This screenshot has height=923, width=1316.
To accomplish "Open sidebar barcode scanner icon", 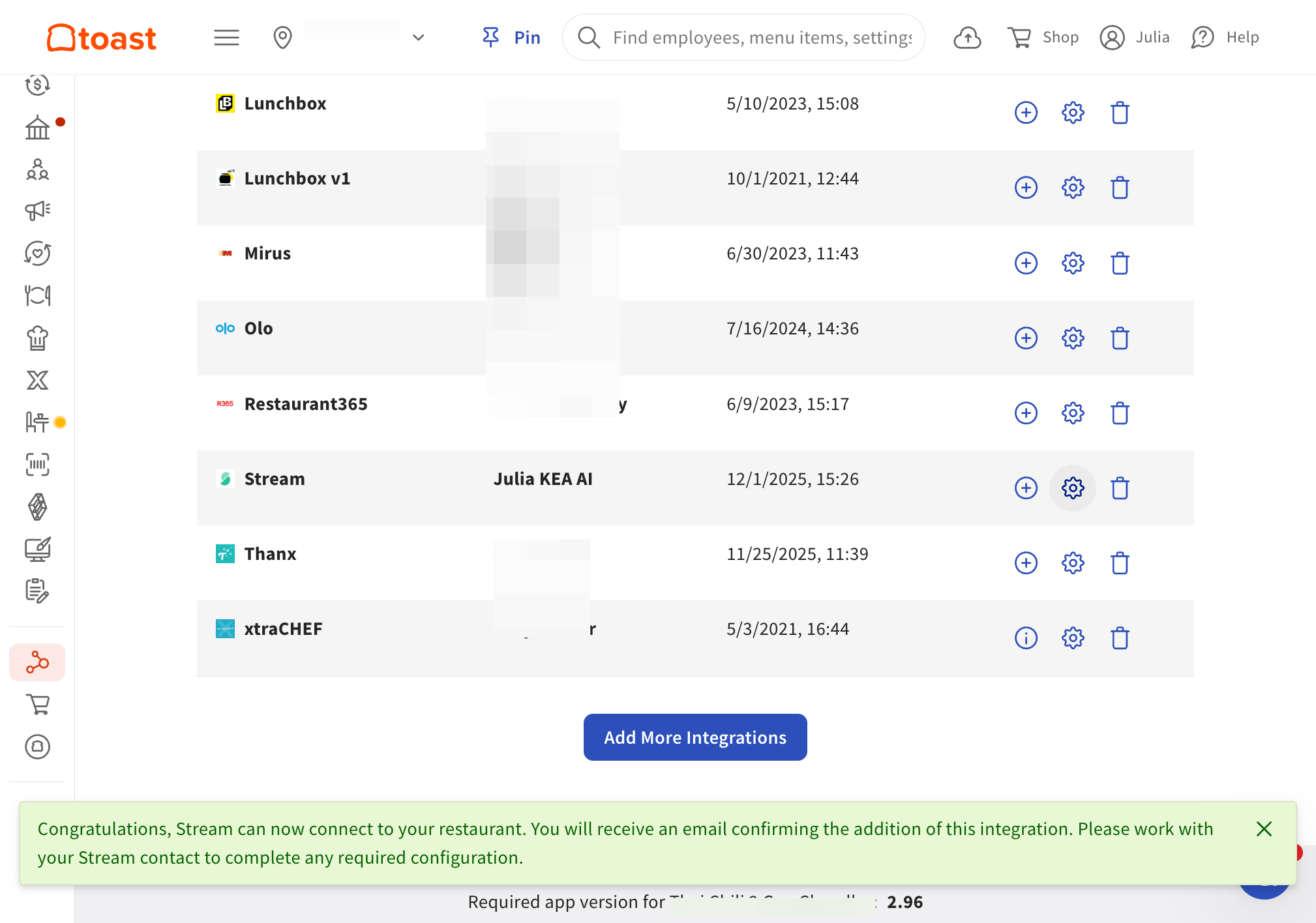I will tap(38, 465).
